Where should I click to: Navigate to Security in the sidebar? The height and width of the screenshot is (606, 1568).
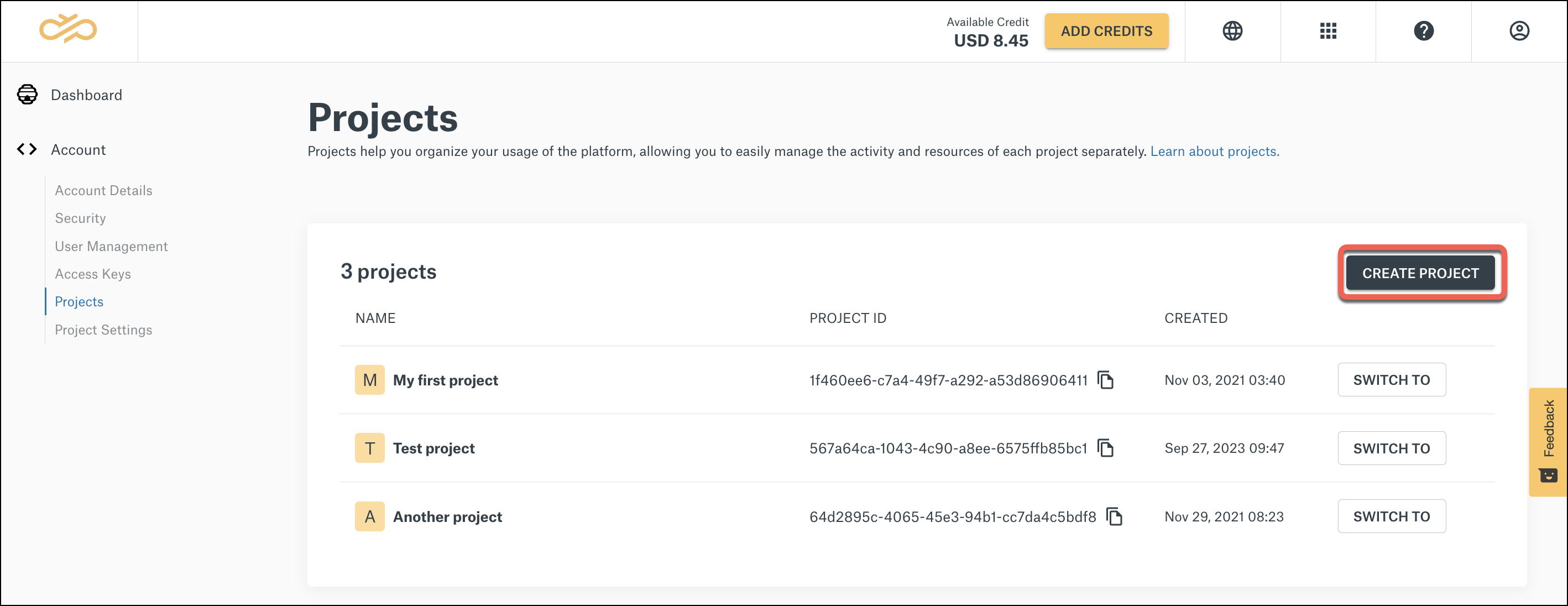pyautogui.click(x=80, y=218)
